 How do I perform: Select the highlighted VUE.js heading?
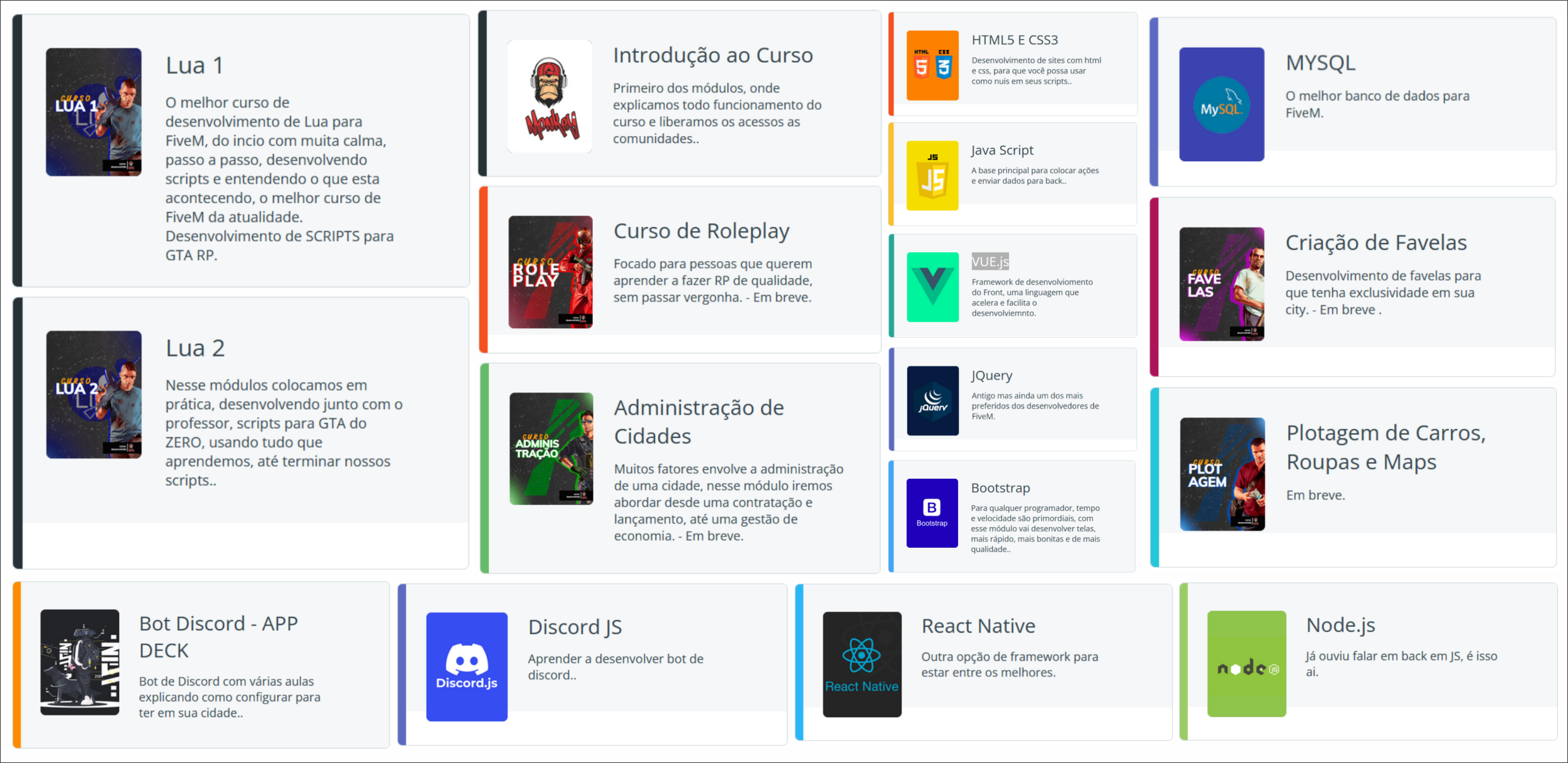pos(990,262)
